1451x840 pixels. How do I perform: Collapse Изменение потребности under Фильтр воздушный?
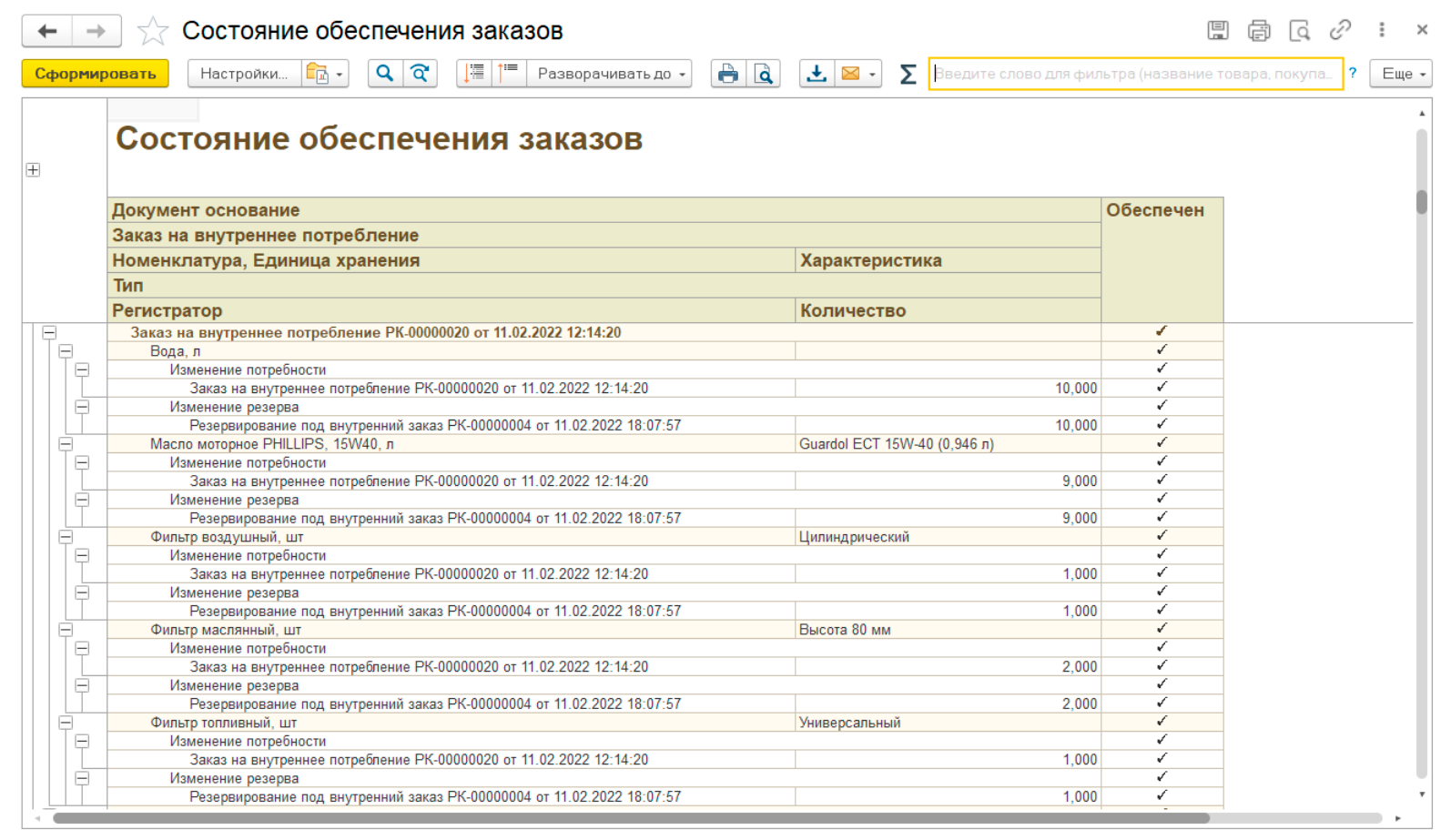(82, 556)
